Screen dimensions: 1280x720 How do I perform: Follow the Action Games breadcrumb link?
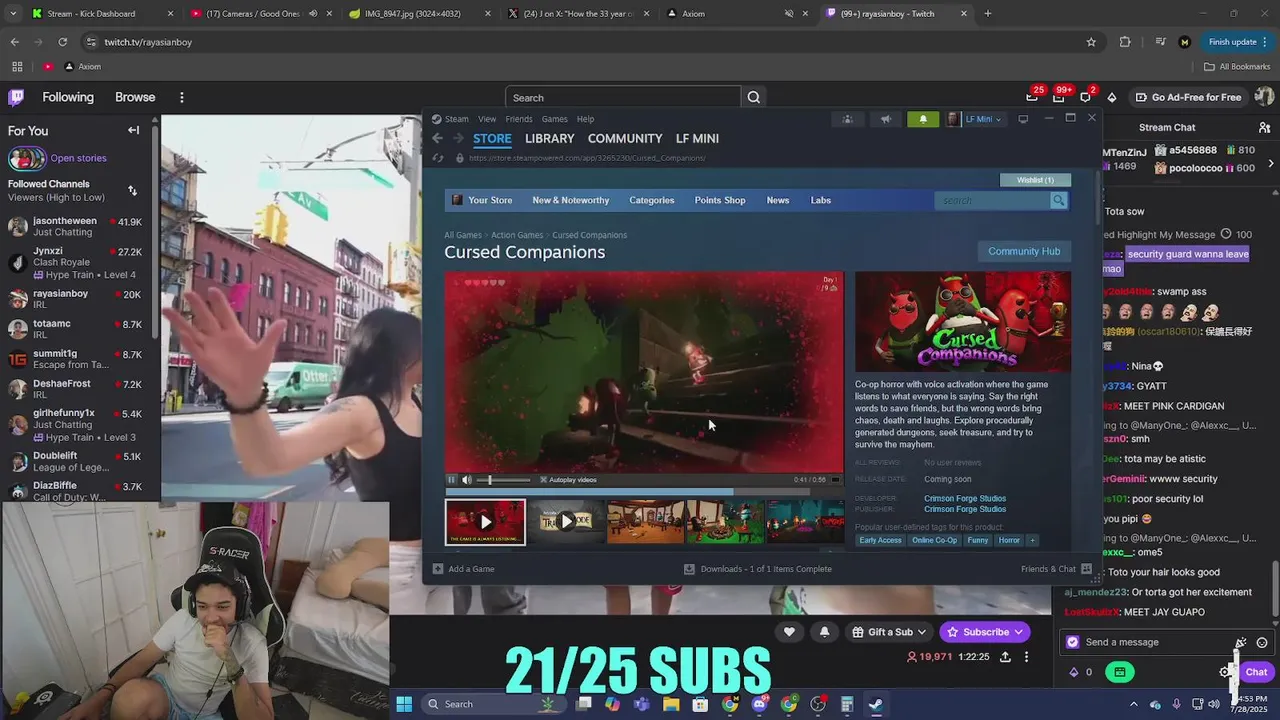coord(517,235)
